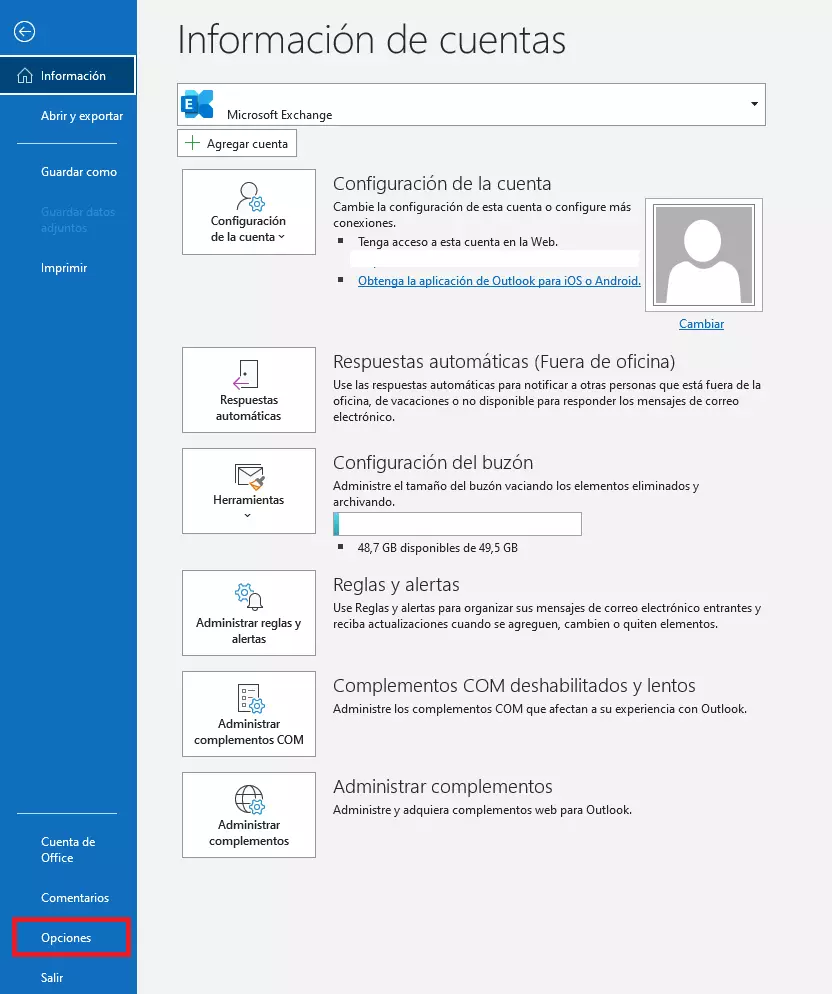Click the Herramientas envelope-brush icon

tap(249, 477)
